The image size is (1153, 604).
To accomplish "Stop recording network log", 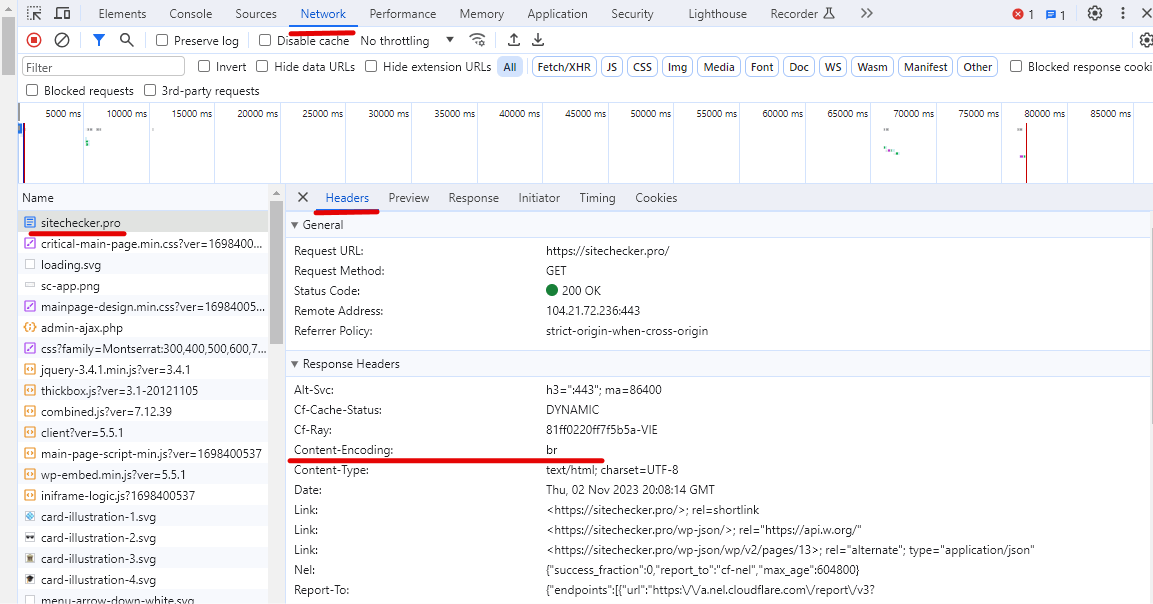I will point(34,40).
